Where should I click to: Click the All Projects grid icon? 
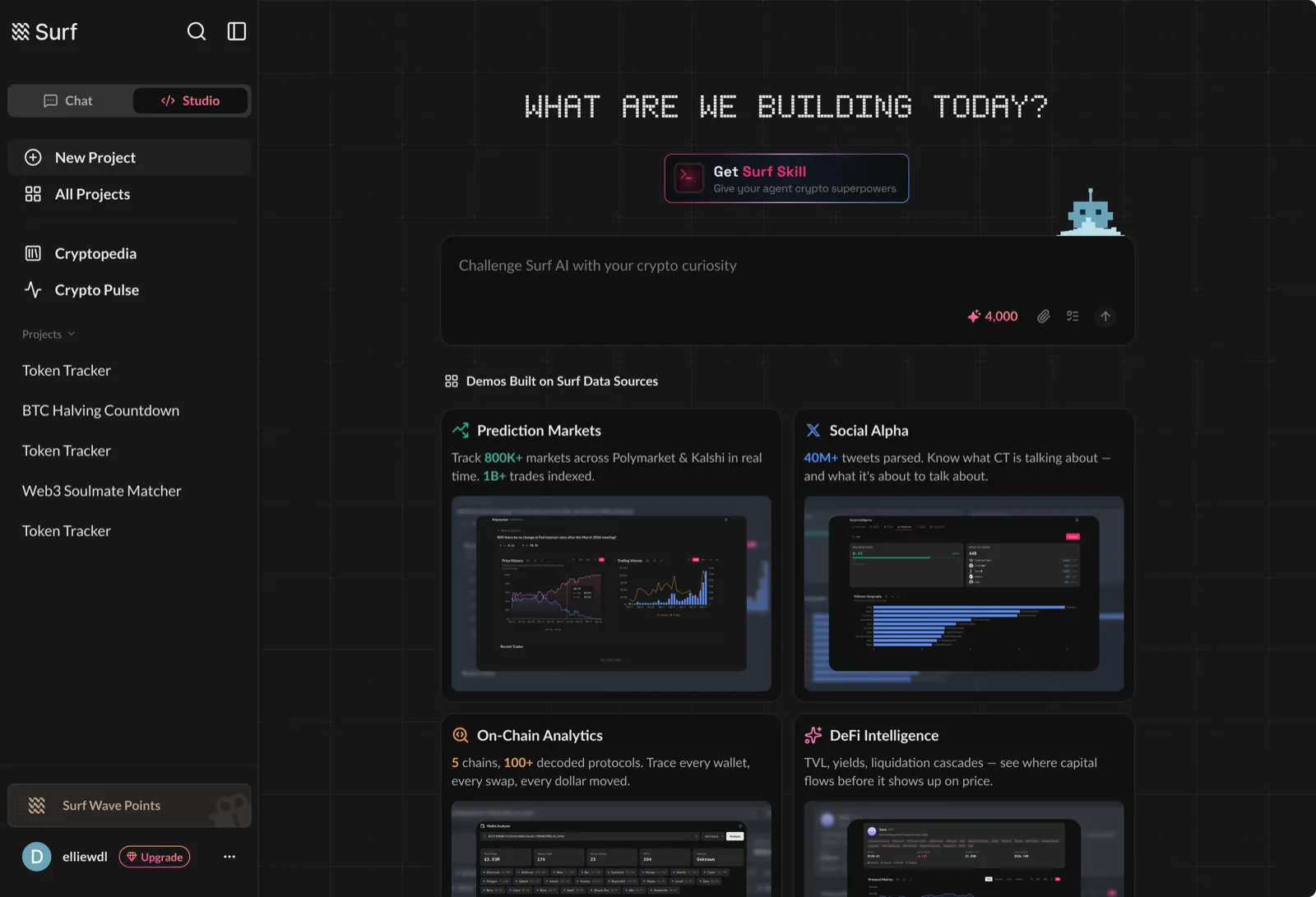pyautogui.click(x=33, y=194)
